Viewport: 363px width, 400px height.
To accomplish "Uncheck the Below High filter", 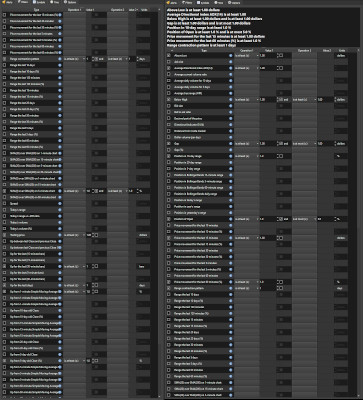I will coord(169,100).
